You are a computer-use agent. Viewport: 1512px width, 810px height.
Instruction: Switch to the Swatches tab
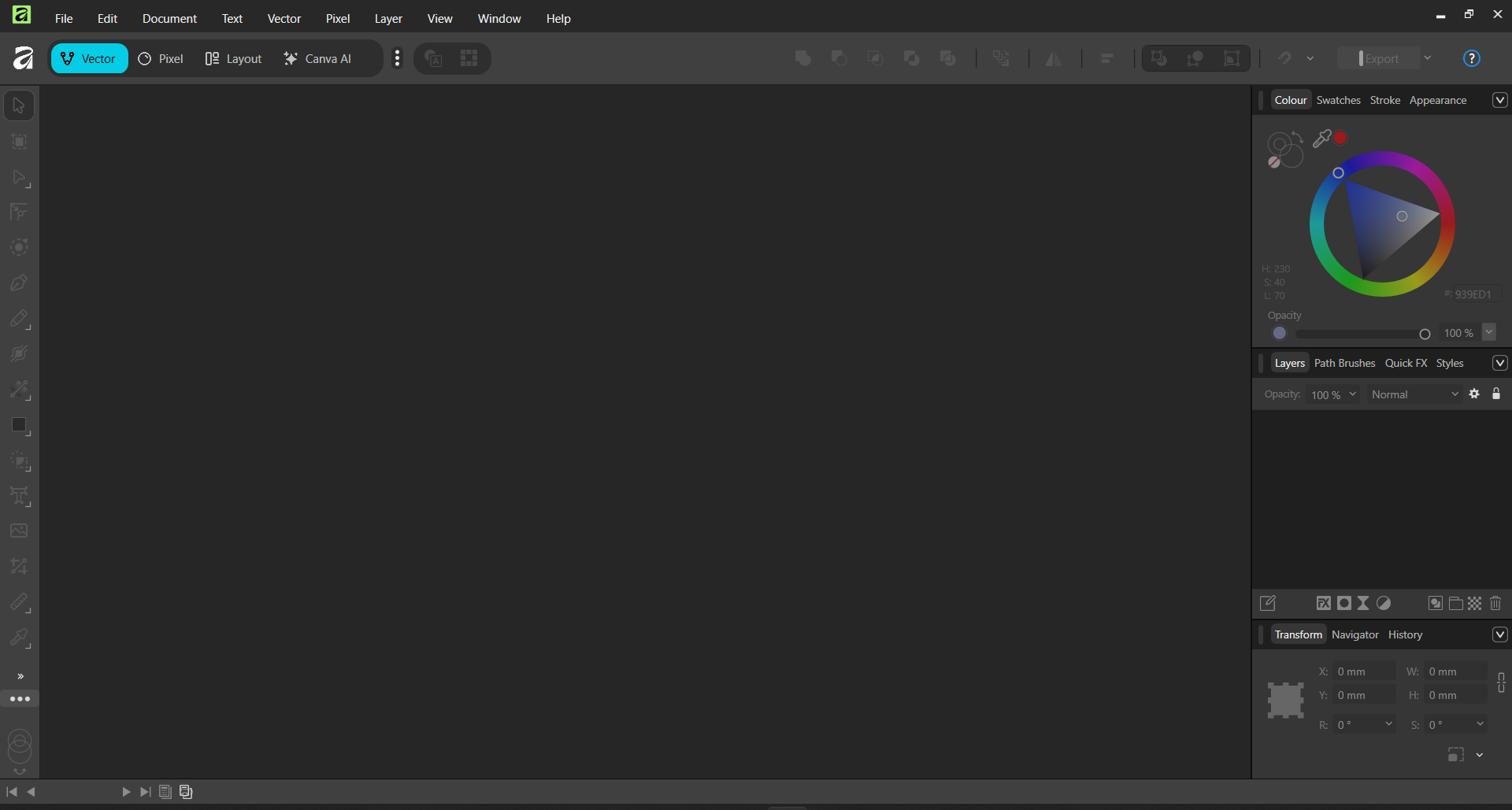click(1338, 100)
